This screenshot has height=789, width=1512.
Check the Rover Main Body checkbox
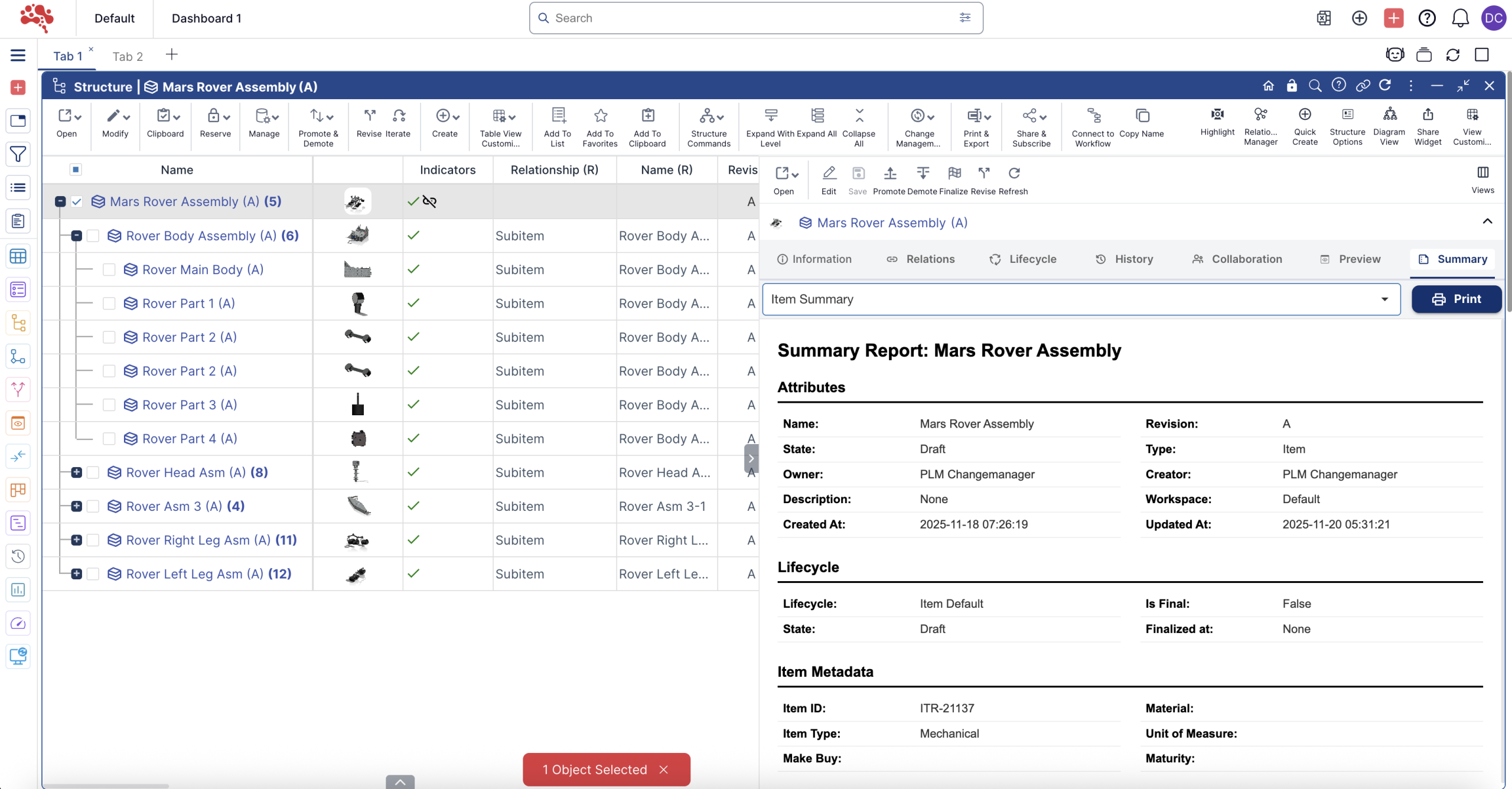[x=109, y=270]
